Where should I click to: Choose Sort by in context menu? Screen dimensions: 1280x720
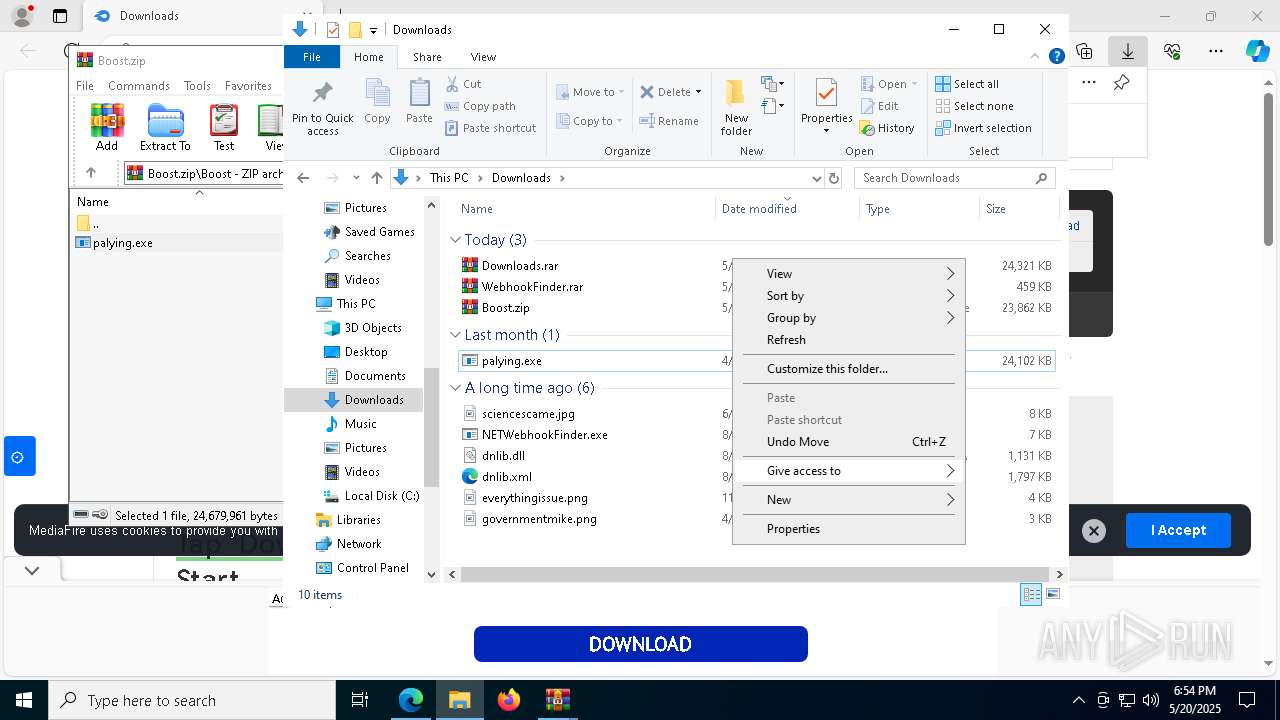(x=848, y=296)
